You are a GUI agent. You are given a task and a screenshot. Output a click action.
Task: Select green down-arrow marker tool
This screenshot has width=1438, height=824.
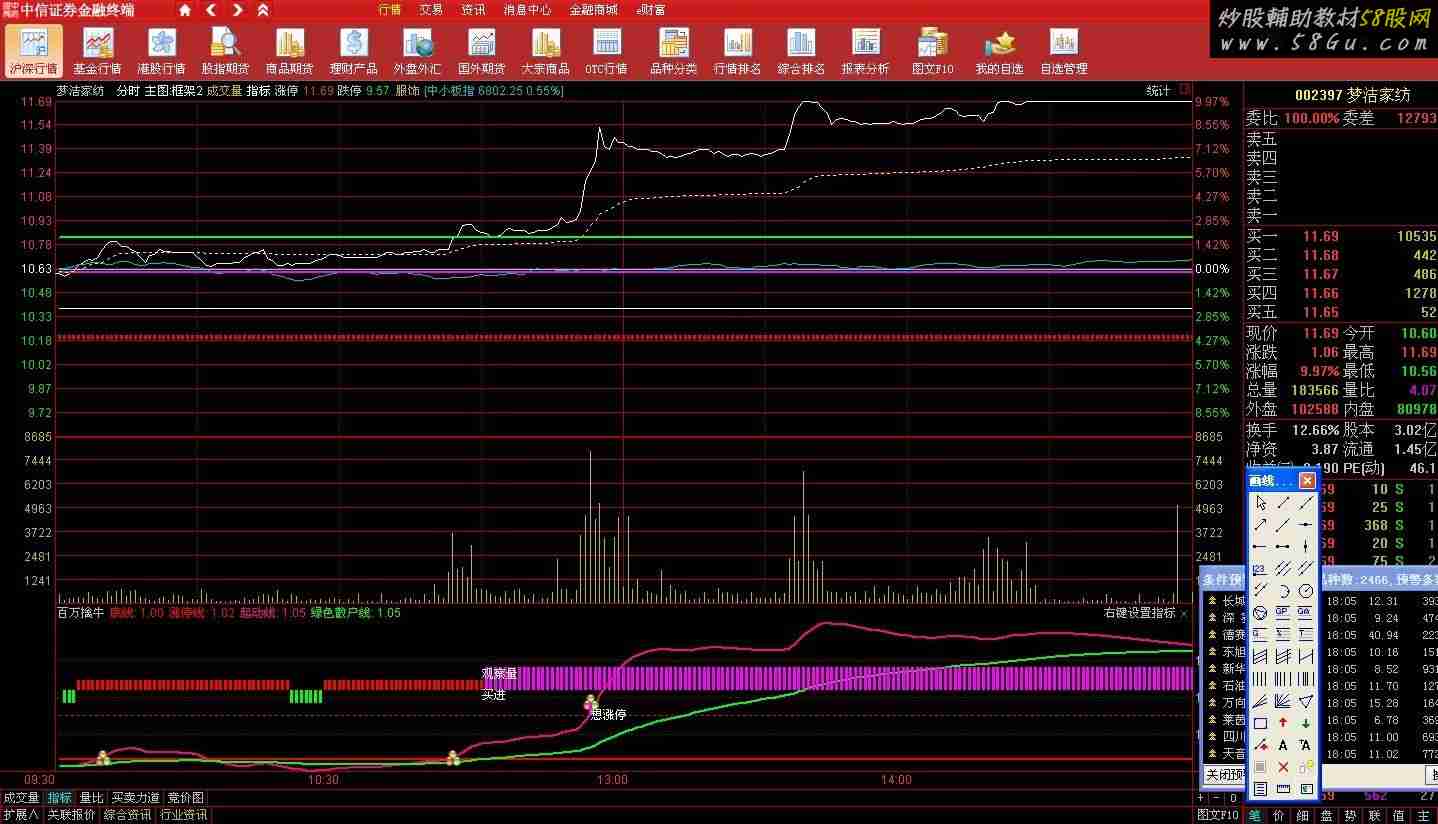click(x=1305, y=723)
